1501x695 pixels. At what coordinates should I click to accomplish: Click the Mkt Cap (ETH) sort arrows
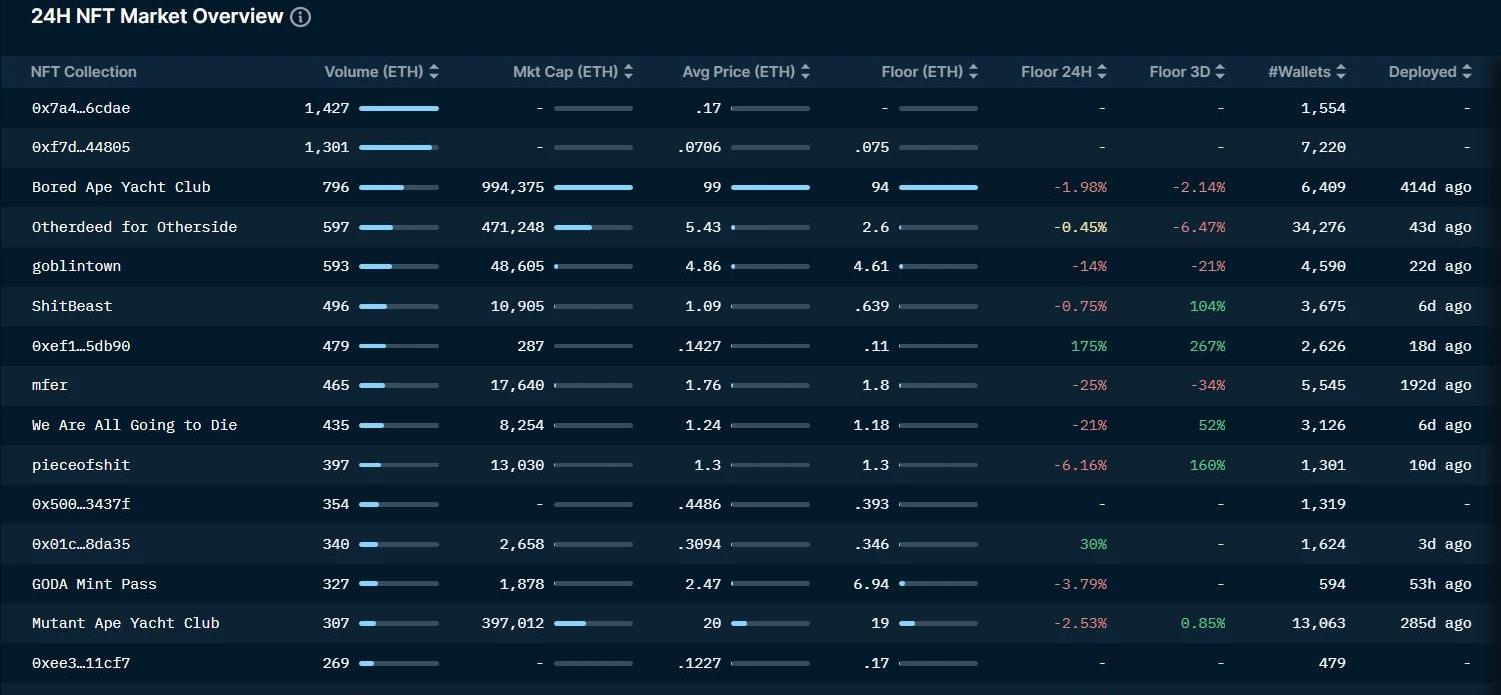click(628, 72)
